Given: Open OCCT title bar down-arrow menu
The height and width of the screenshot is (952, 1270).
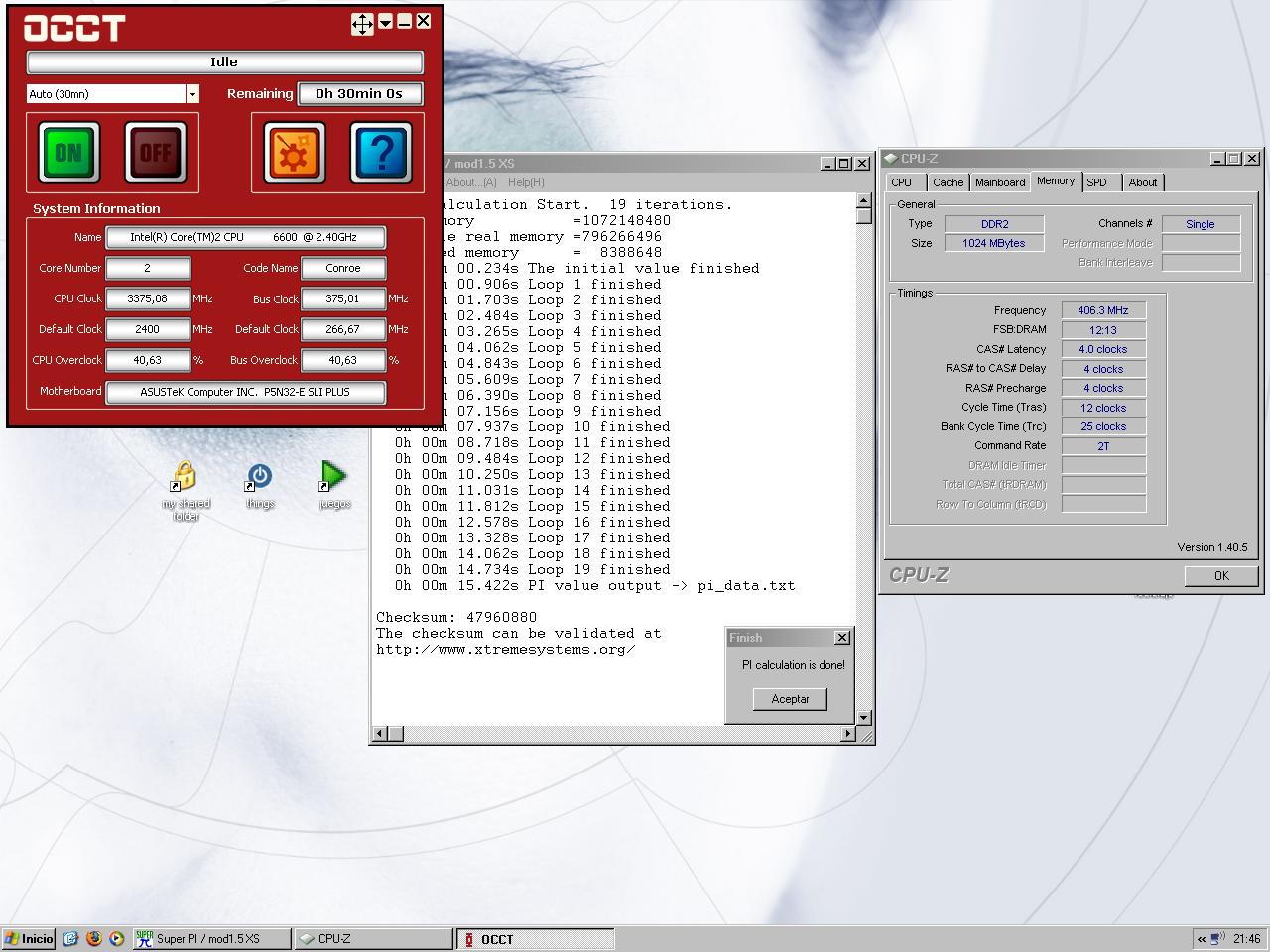Looking at the screenshot, I should [386, 22].
